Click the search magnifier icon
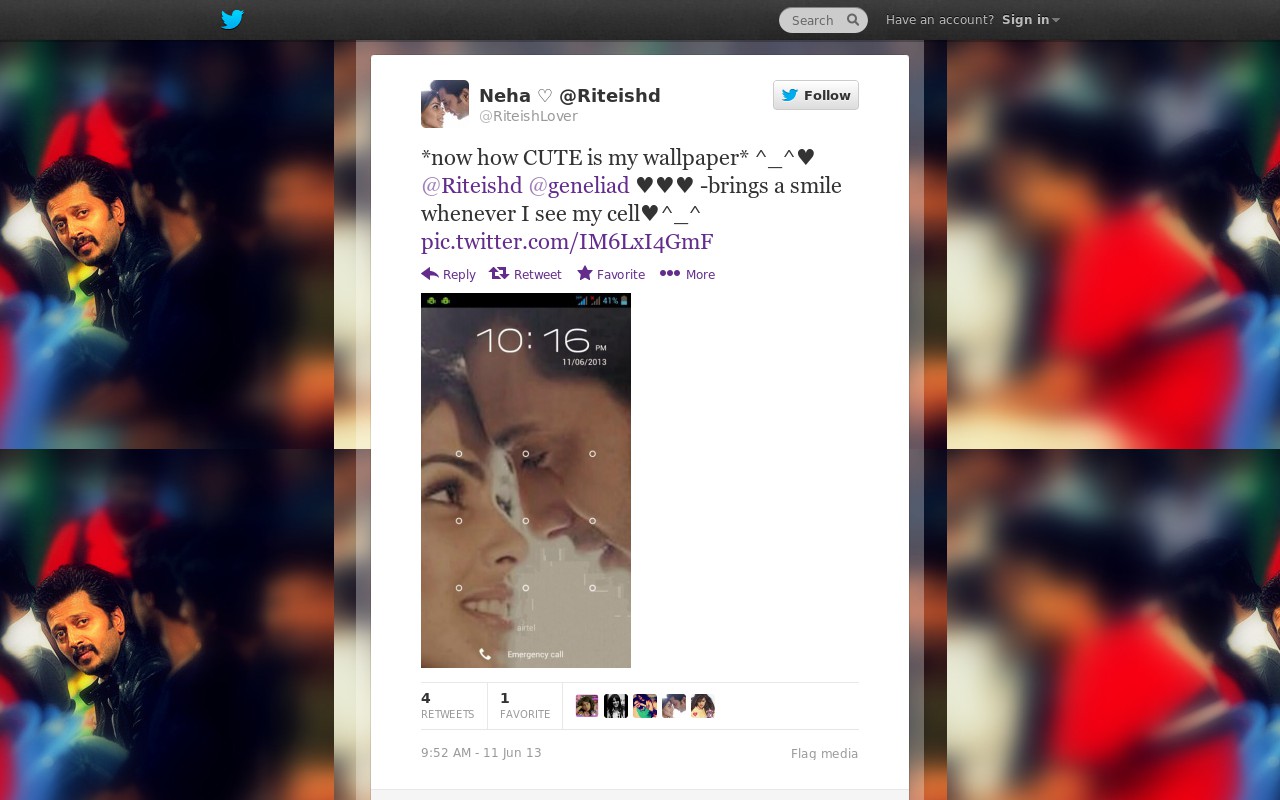 tap(853, 19)
